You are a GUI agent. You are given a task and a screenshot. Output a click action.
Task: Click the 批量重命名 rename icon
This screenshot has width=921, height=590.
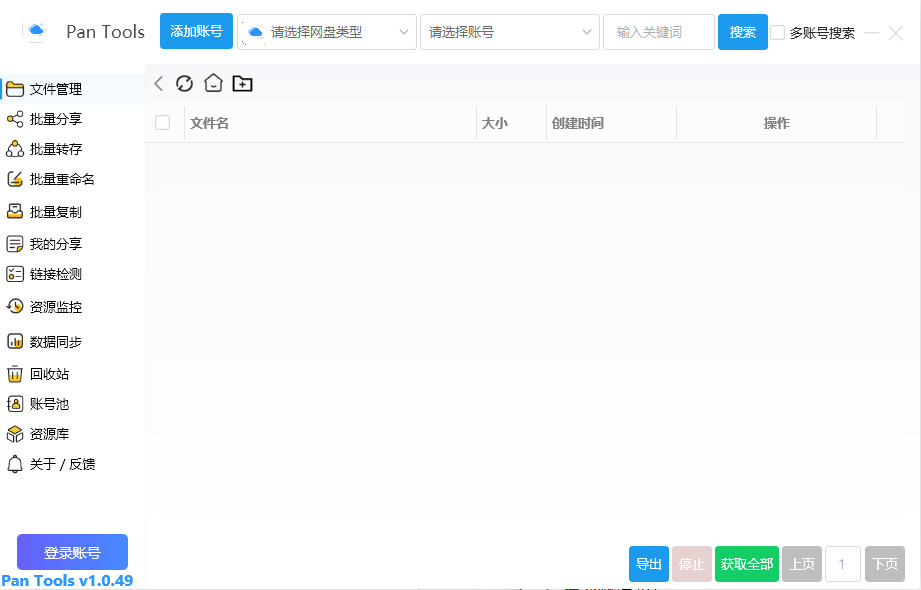tap(15, 179)
